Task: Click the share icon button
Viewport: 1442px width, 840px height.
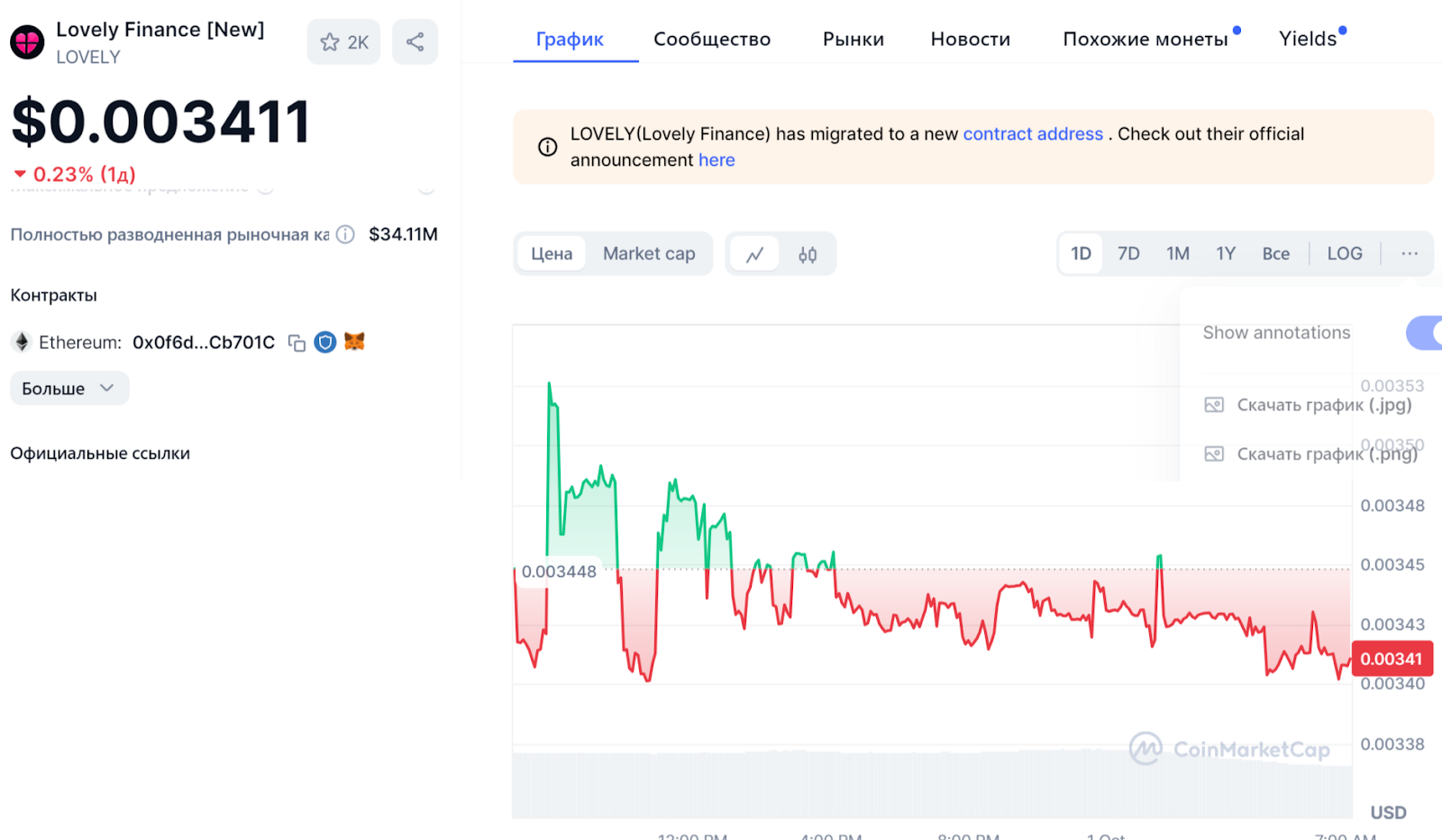Action: 415,41
